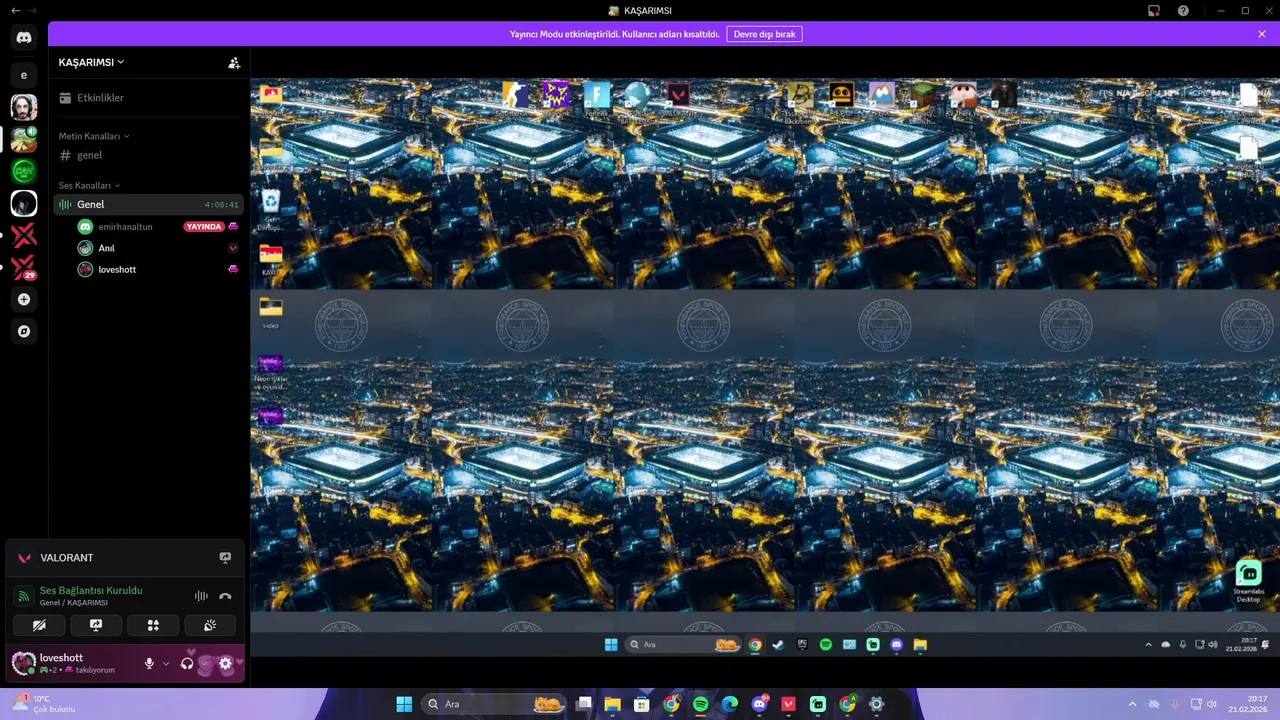
Task: Dismiss the Streamer Mode purple banner
Action: click(1262, 34)
